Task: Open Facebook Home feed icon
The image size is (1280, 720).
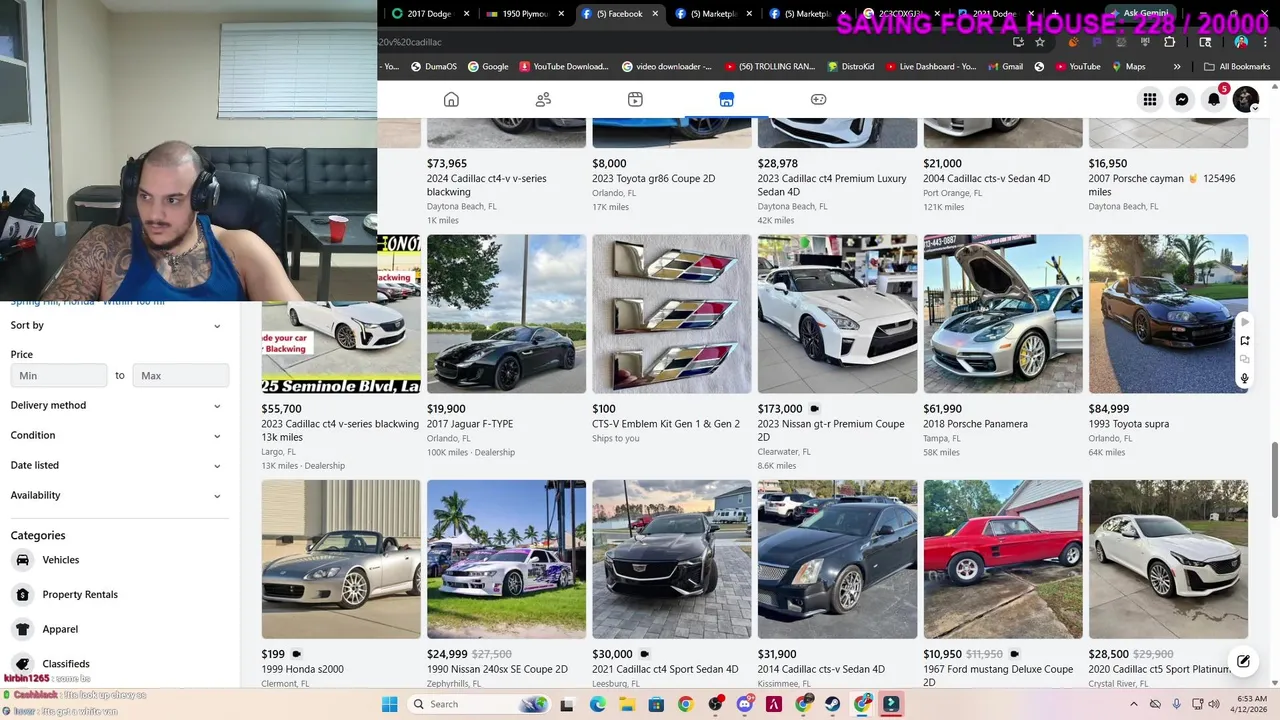Action: pos(451,99)
